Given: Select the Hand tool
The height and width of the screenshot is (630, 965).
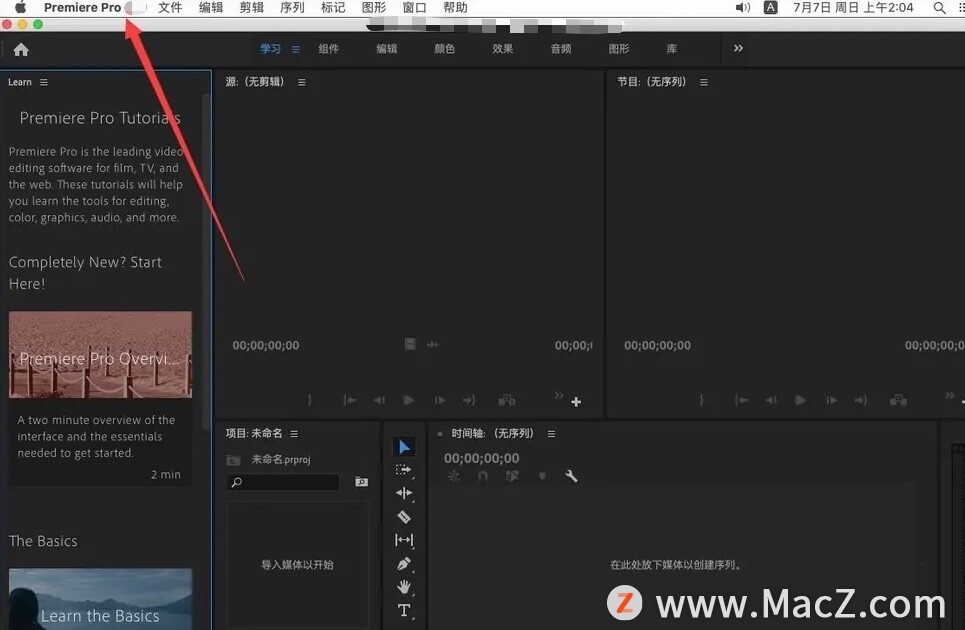Looking at the screenshot, I should pyautogui.click(x=404, y=587).
